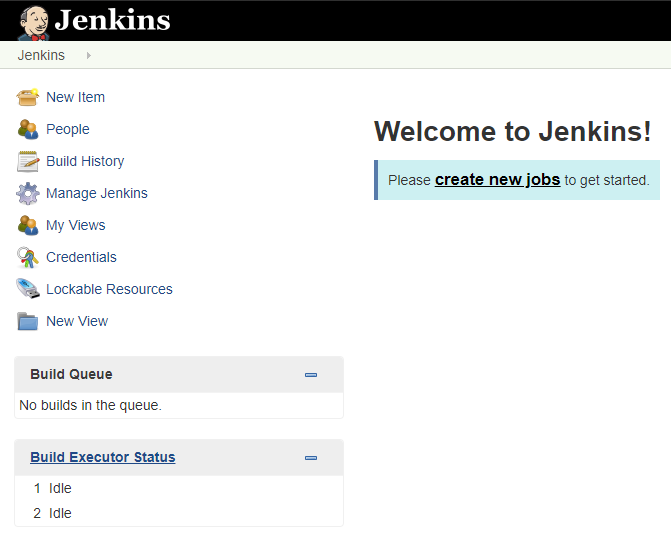
Task: Open the Build Executor Status link
Action: coord(103,457)
